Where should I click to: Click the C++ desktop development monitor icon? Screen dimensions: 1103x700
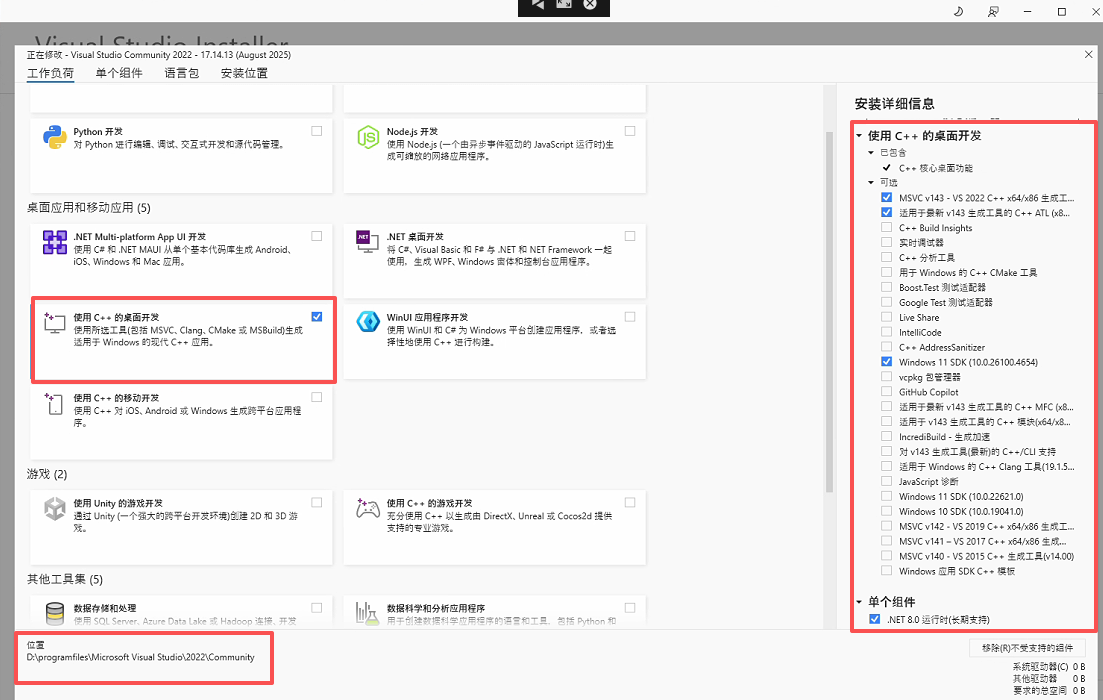coord(56,322)
